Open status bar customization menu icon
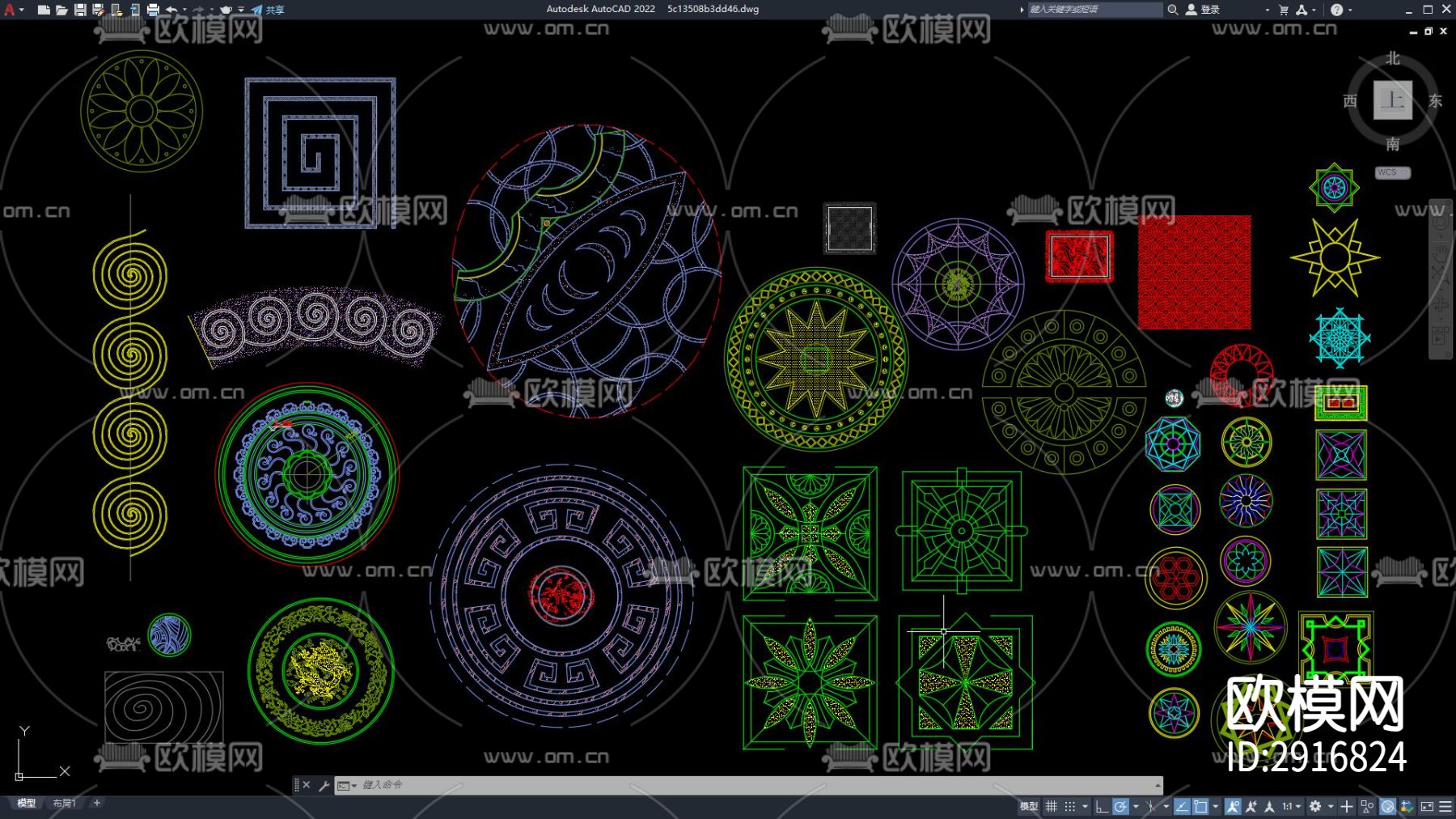Image resolution: width=1456 pixels, height=819 pixels. [1445, 806]
